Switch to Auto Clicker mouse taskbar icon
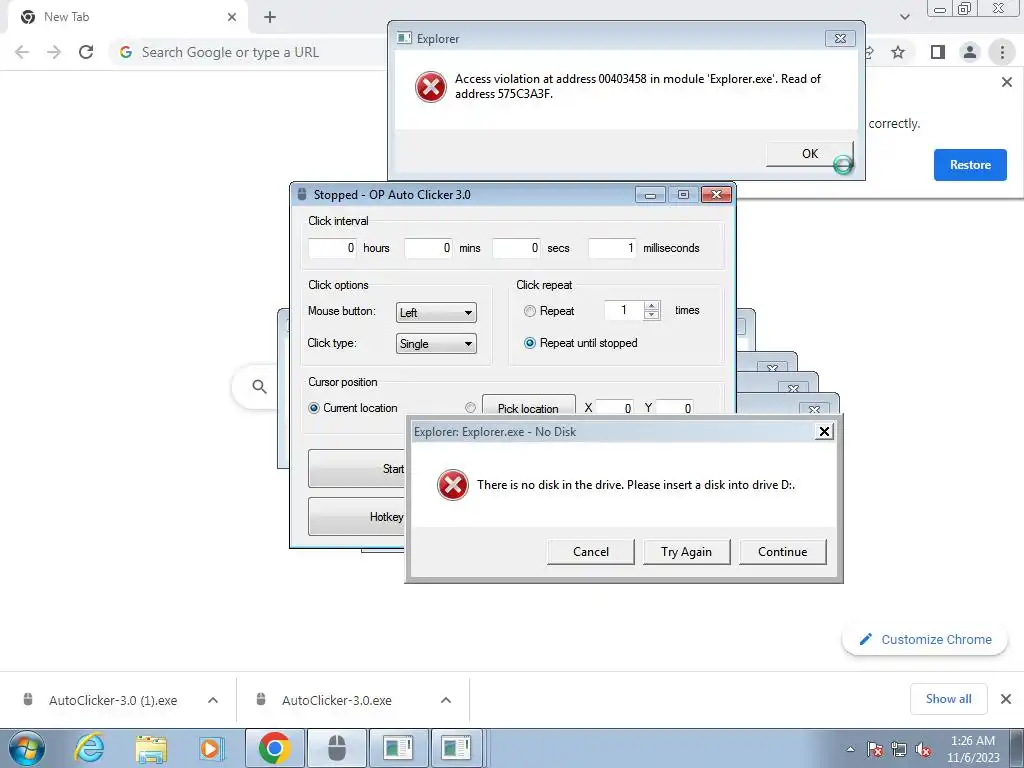 pos(336,748)
